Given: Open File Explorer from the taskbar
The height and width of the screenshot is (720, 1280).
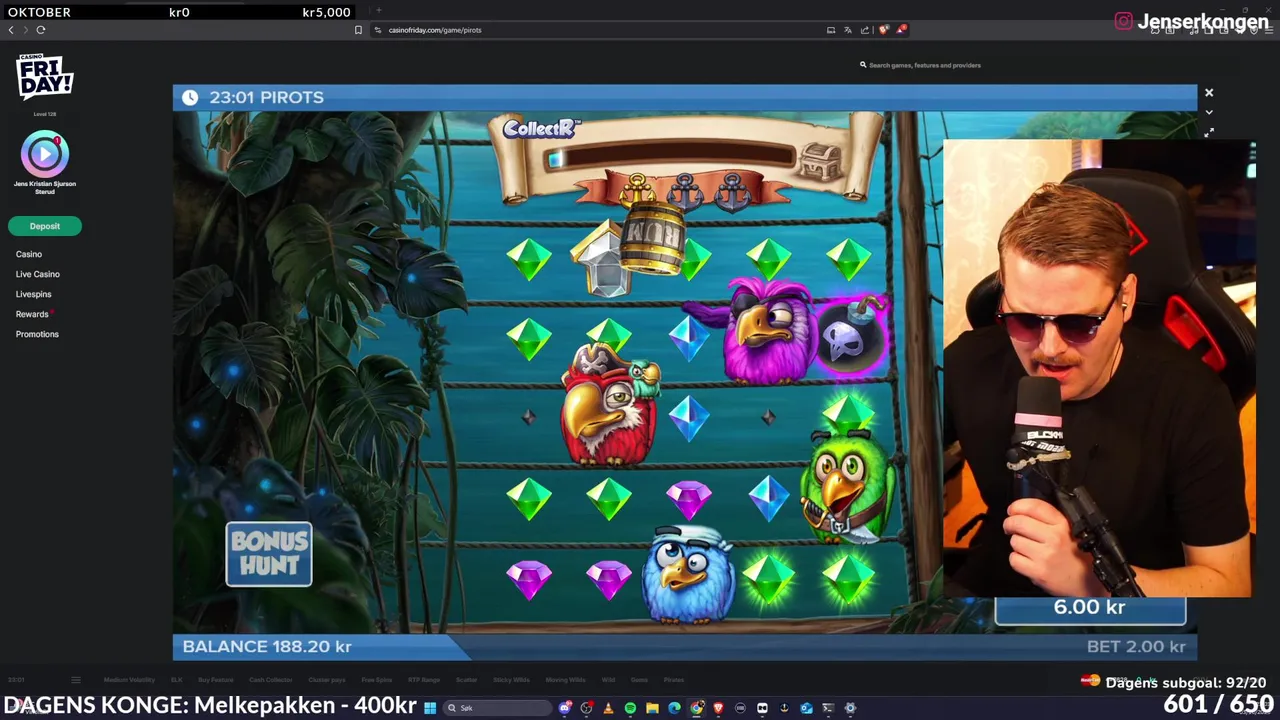Looking at the screenshot, I should (652, 708).
